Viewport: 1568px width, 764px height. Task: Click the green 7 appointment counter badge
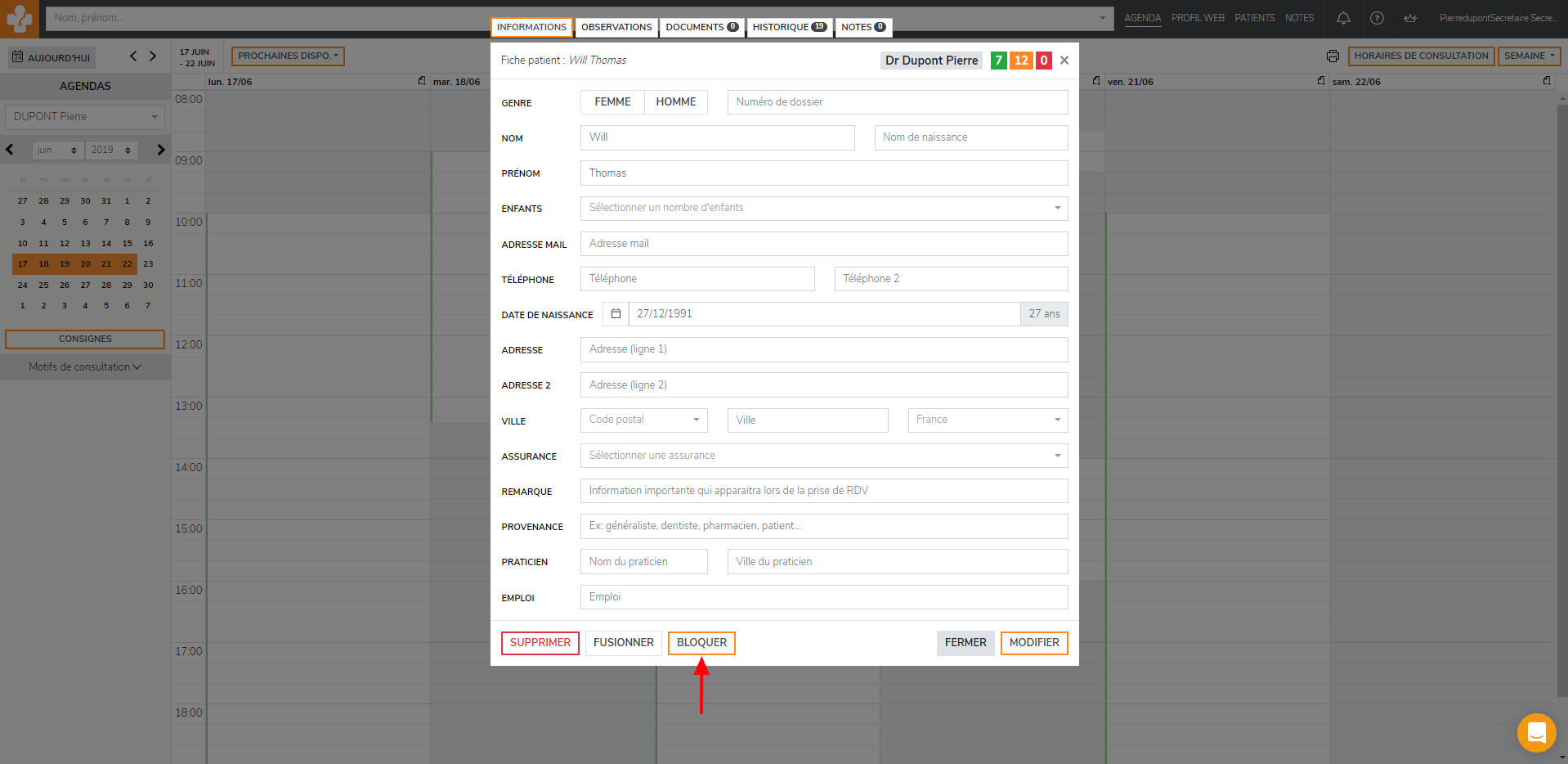point(998,61)
